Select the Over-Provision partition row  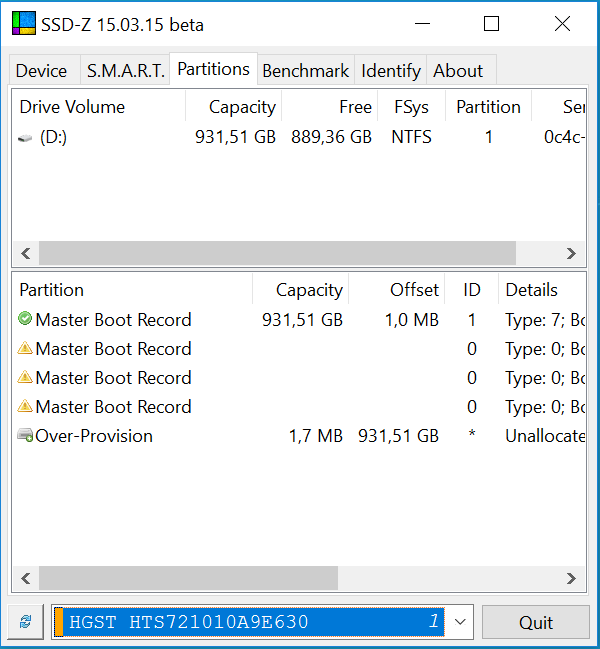[x=299, y=436]
